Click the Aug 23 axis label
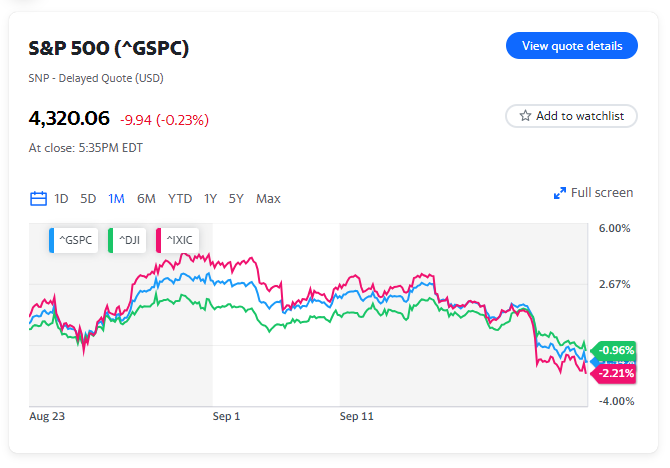Image resolution: width=670 pixels, height=468 pixels. [x=47, y=416]
